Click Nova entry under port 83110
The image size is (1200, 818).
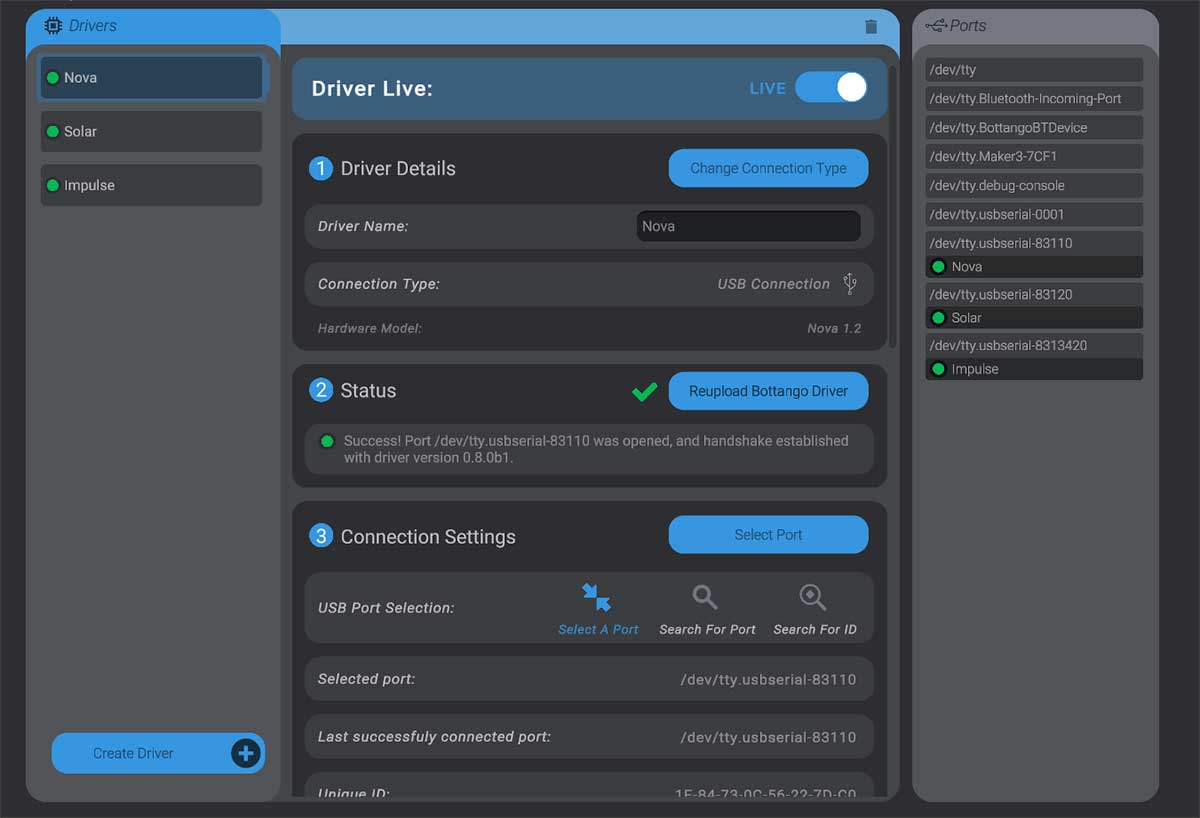(x=1034, y=267)
